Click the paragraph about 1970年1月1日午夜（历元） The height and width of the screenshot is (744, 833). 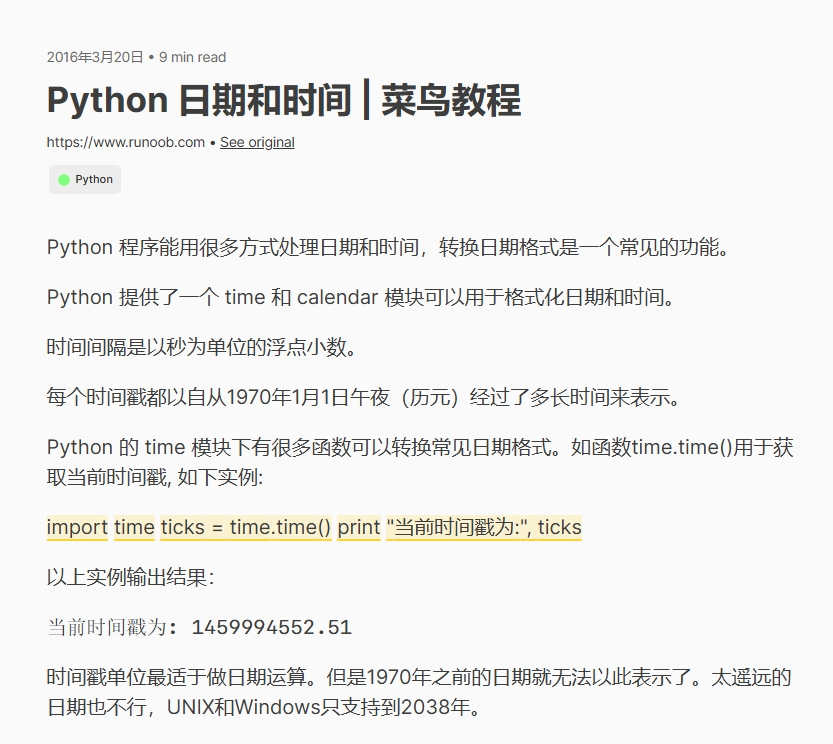pyautogui.click(x=364, y=397)
